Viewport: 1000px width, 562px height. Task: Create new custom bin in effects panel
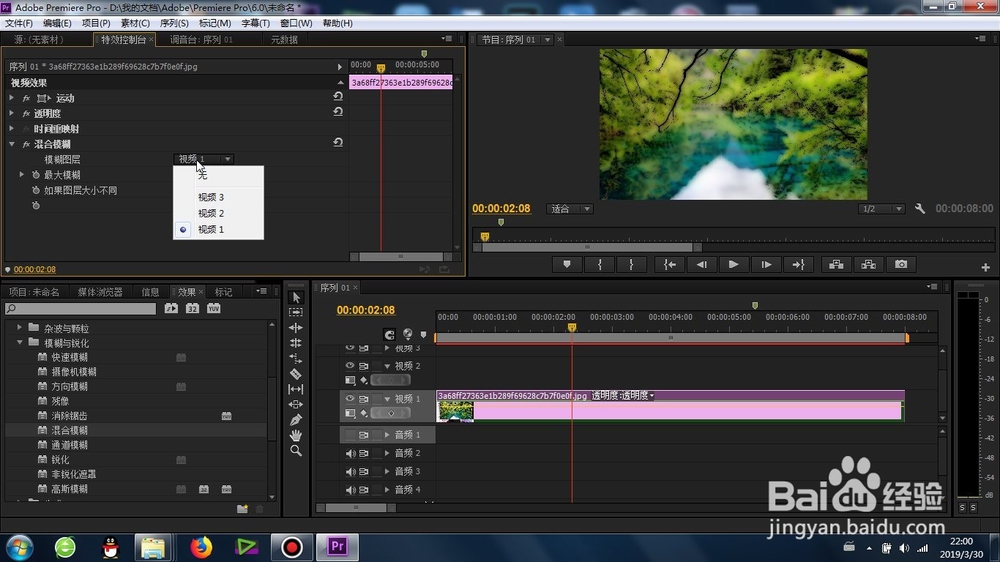[242, 508]
